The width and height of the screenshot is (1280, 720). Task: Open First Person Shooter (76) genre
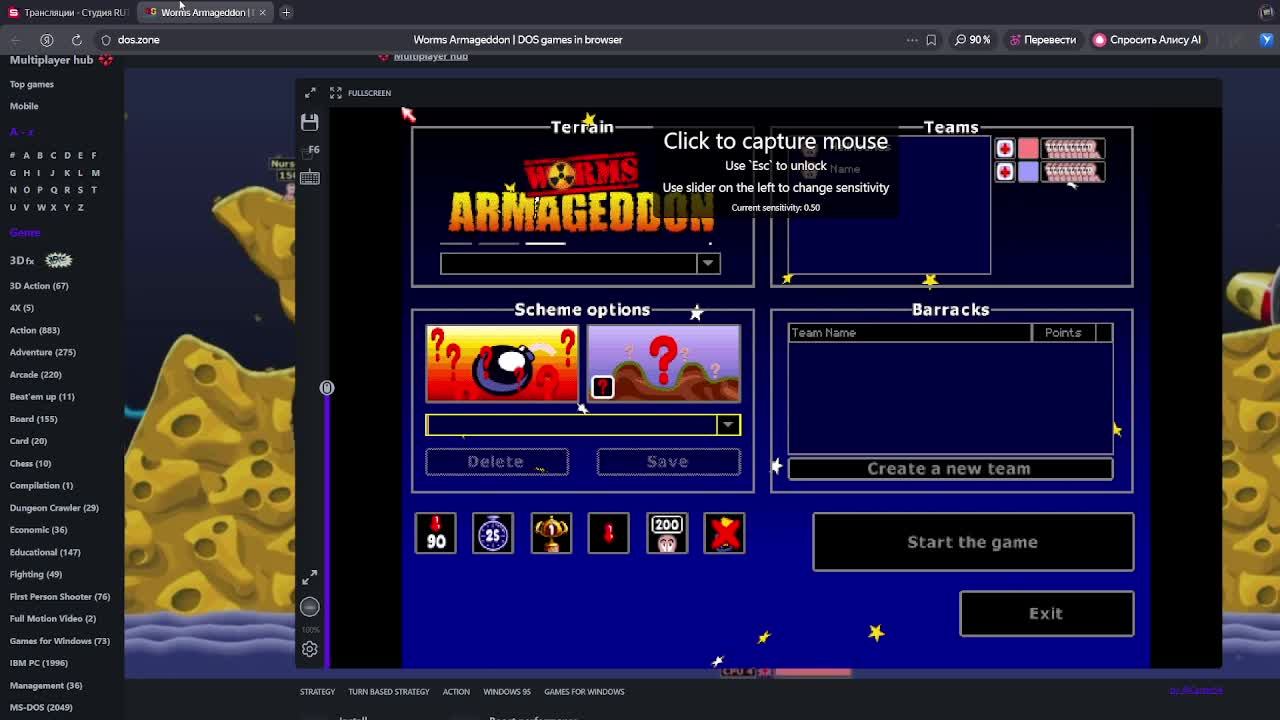pyautogui.click(x=60, y=597)
